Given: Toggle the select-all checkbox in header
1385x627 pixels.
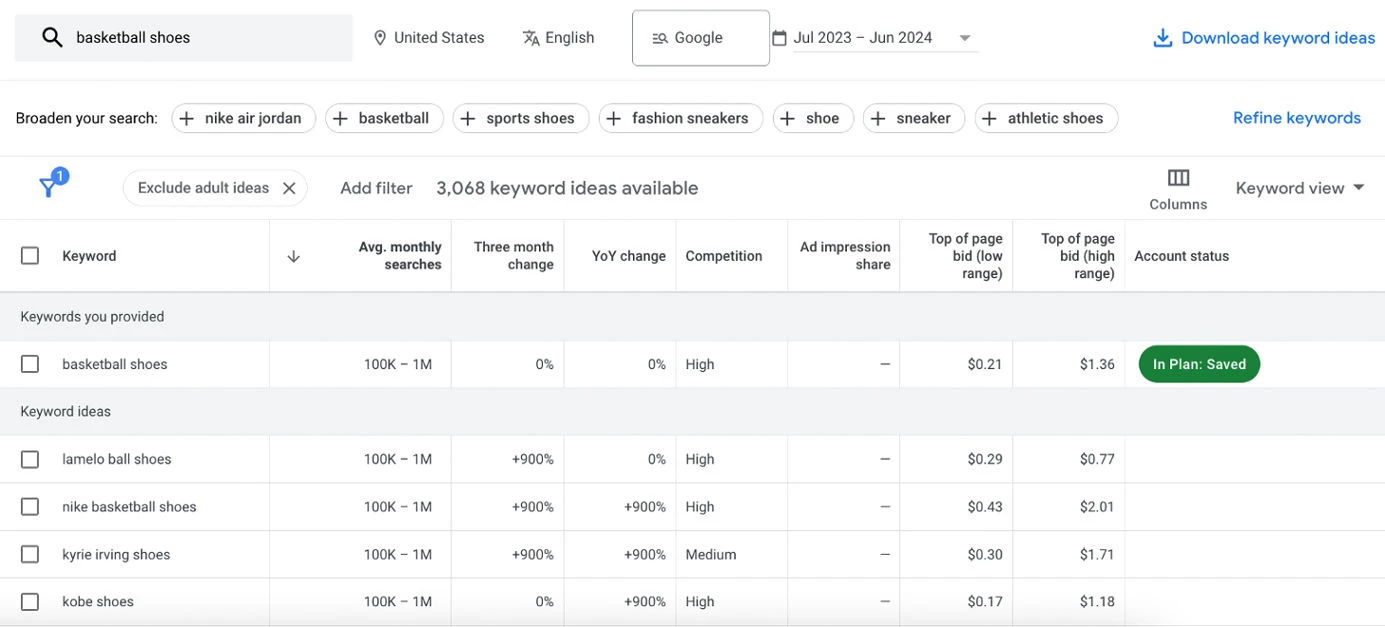Looking at the screenshot, I should point(30,256).
